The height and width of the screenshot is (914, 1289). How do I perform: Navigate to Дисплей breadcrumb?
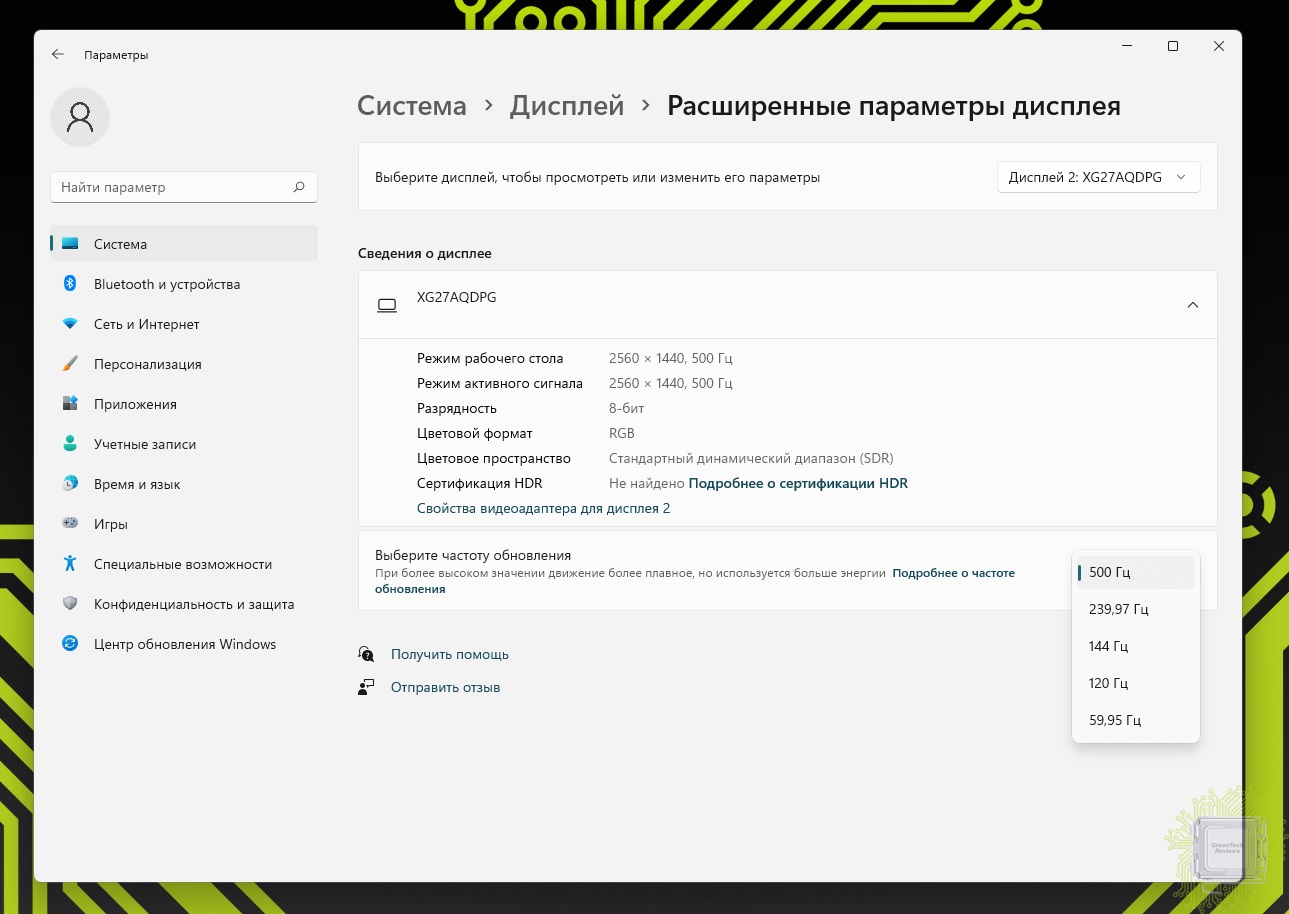click(x=566, y=106)
